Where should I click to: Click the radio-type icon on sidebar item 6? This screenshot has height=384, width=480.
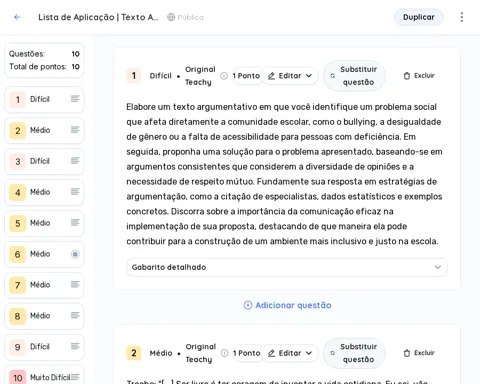75,254
